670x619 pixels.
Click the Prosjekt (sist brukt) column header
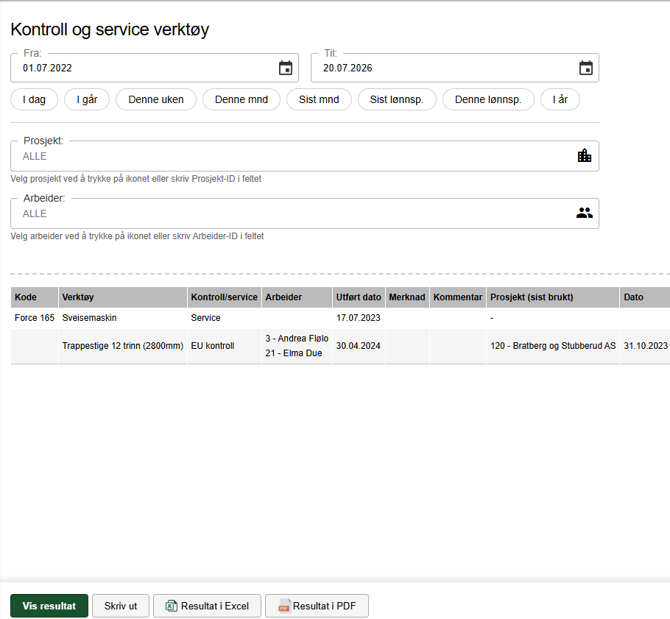click(x=553, y=297)
